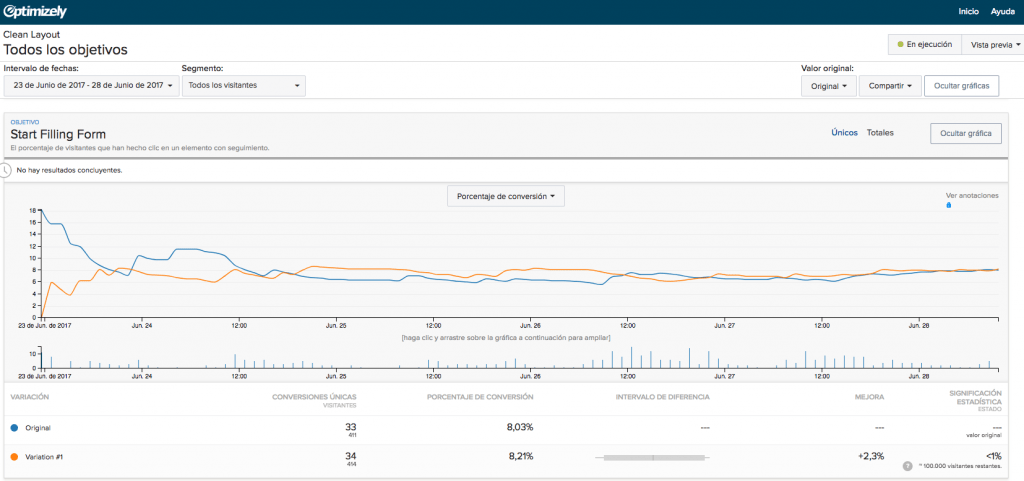Click the En ejecución status button
This screenshot has width=1024, height=481.
point(925,44)
